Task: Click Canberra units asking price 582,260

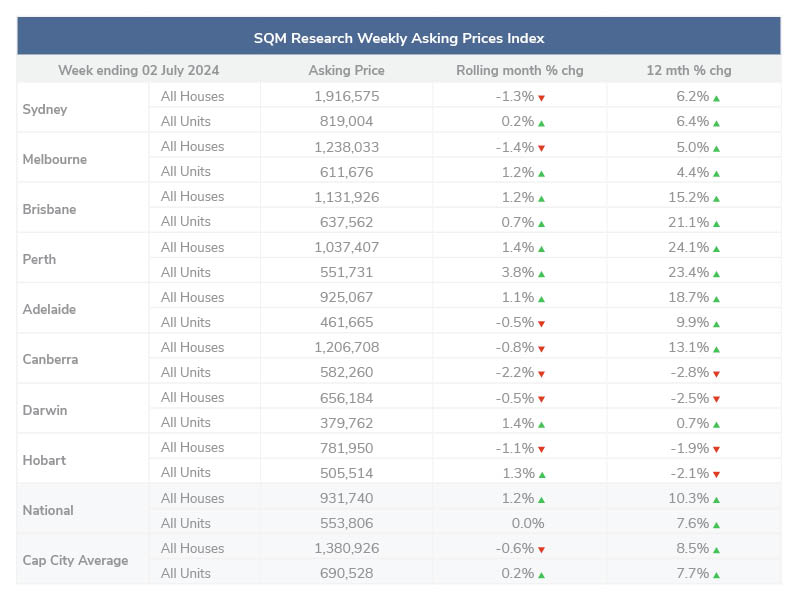Action: click(346, 372)
